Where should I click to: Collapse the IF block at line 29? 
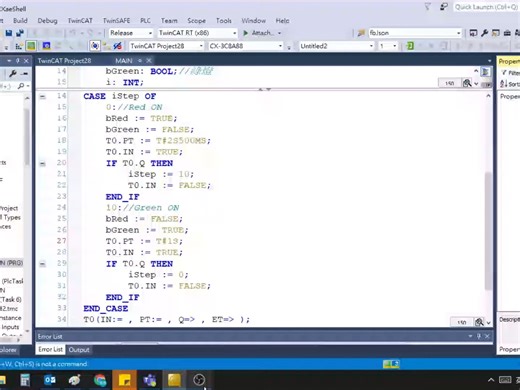[42, 264]
